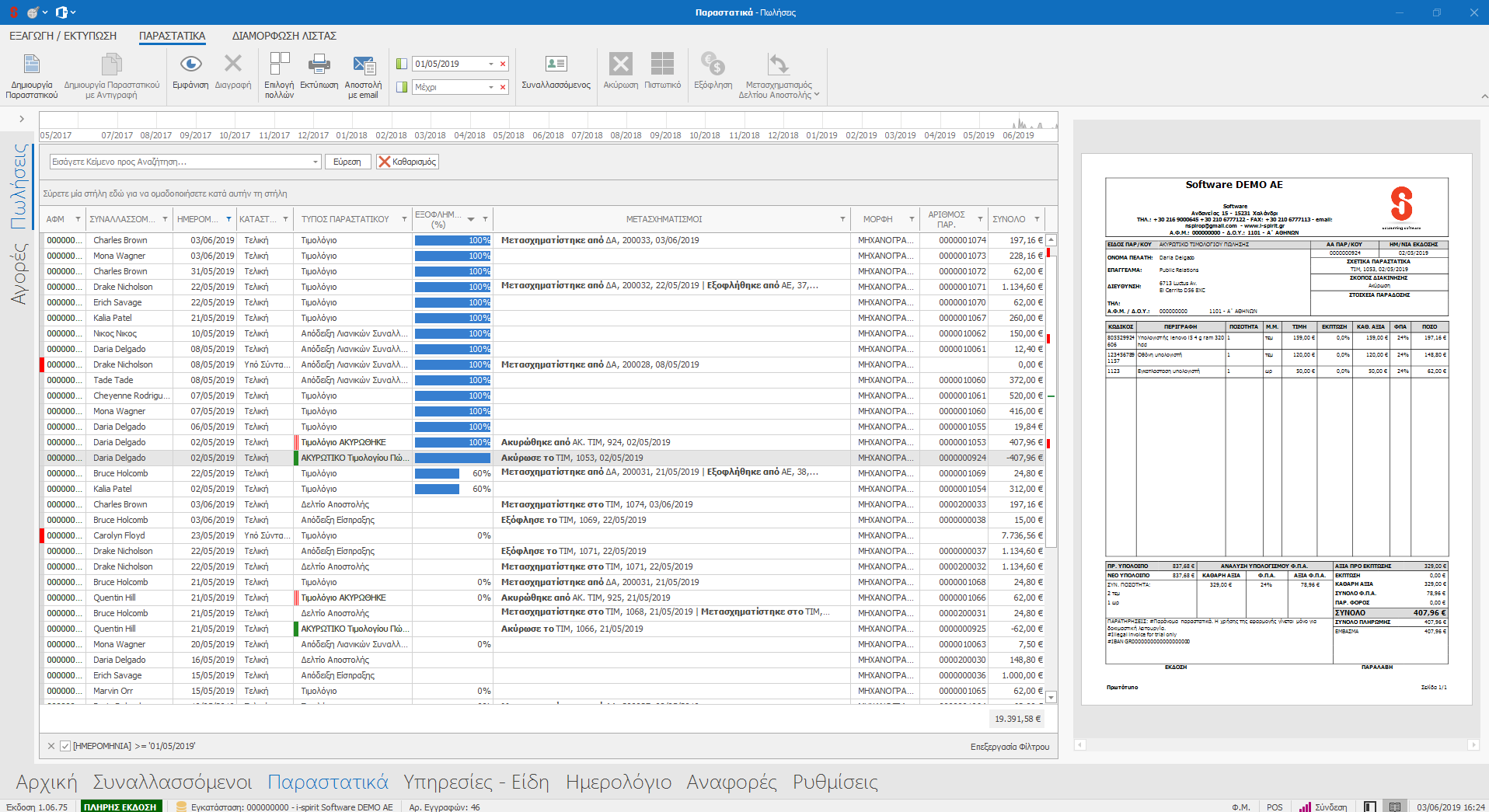
Task: Click the Ακύρωση toolbar icon
Action: 620,64
